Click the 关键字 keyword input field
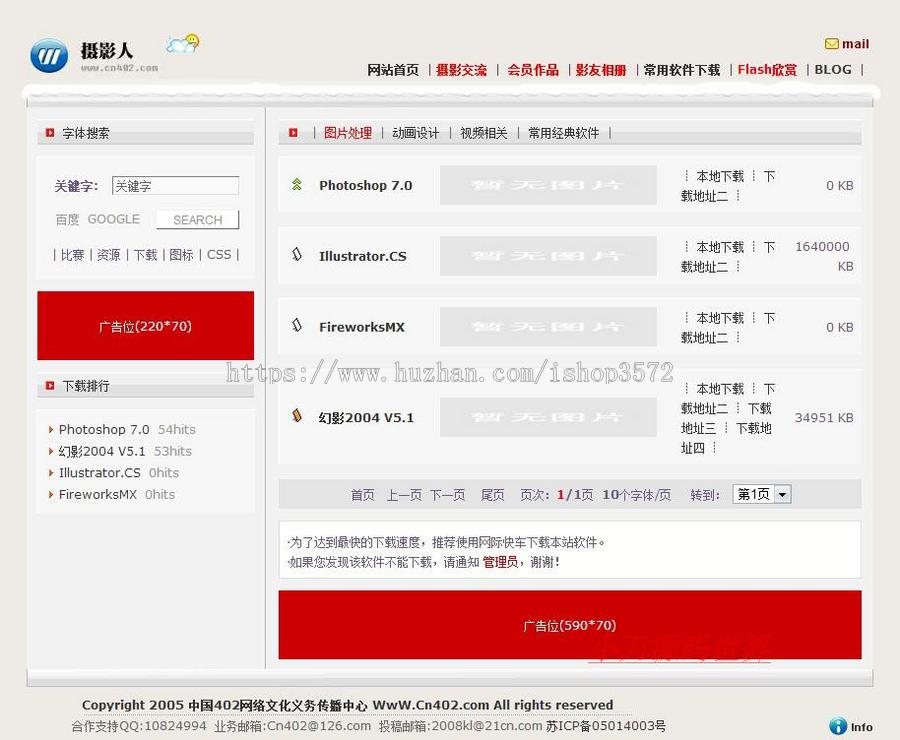This screenshot has height=740, width=900. pos(175,186)
